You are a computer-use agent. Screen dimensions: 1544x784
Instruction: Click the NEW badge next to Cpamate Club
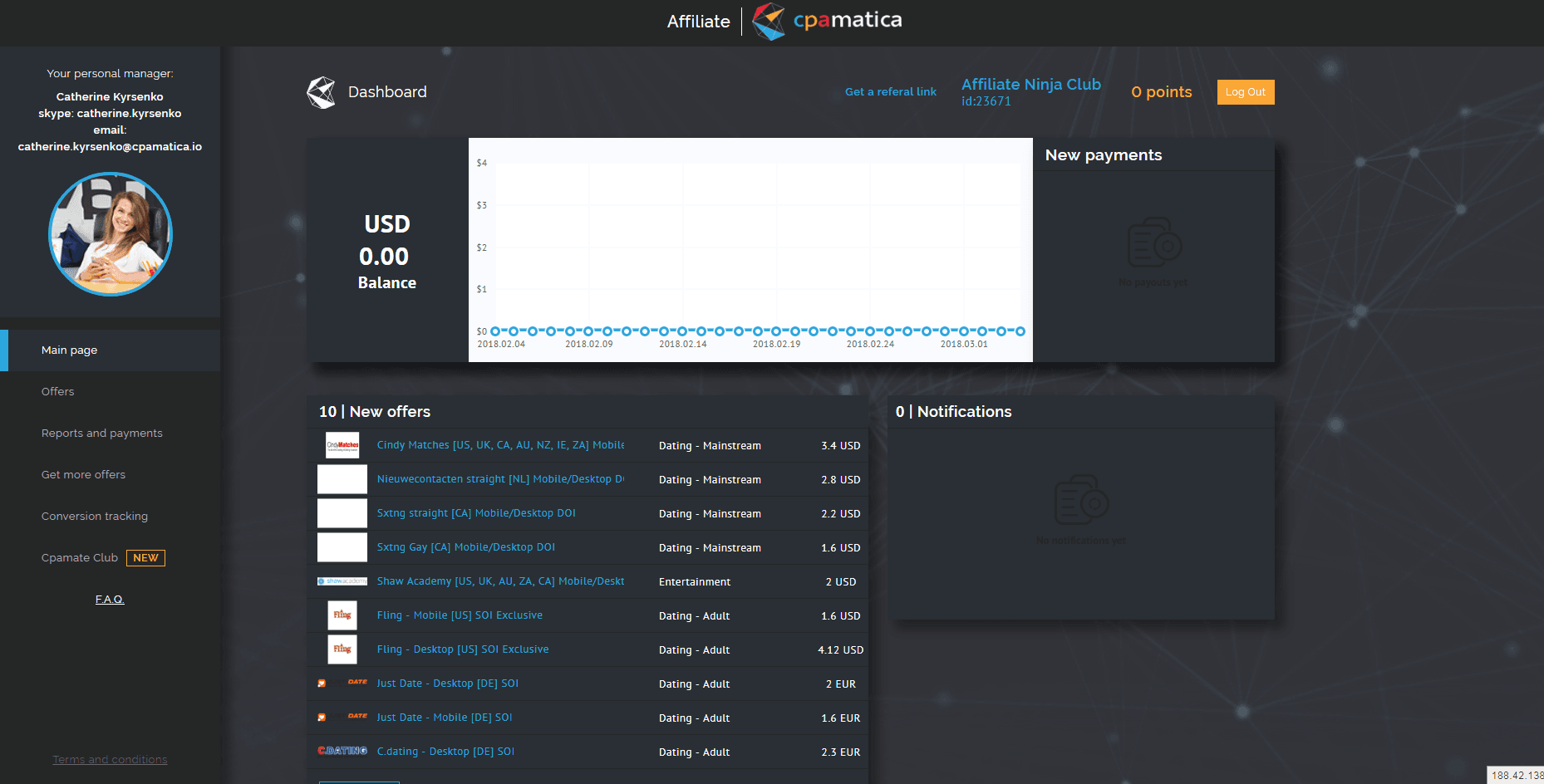145,557
